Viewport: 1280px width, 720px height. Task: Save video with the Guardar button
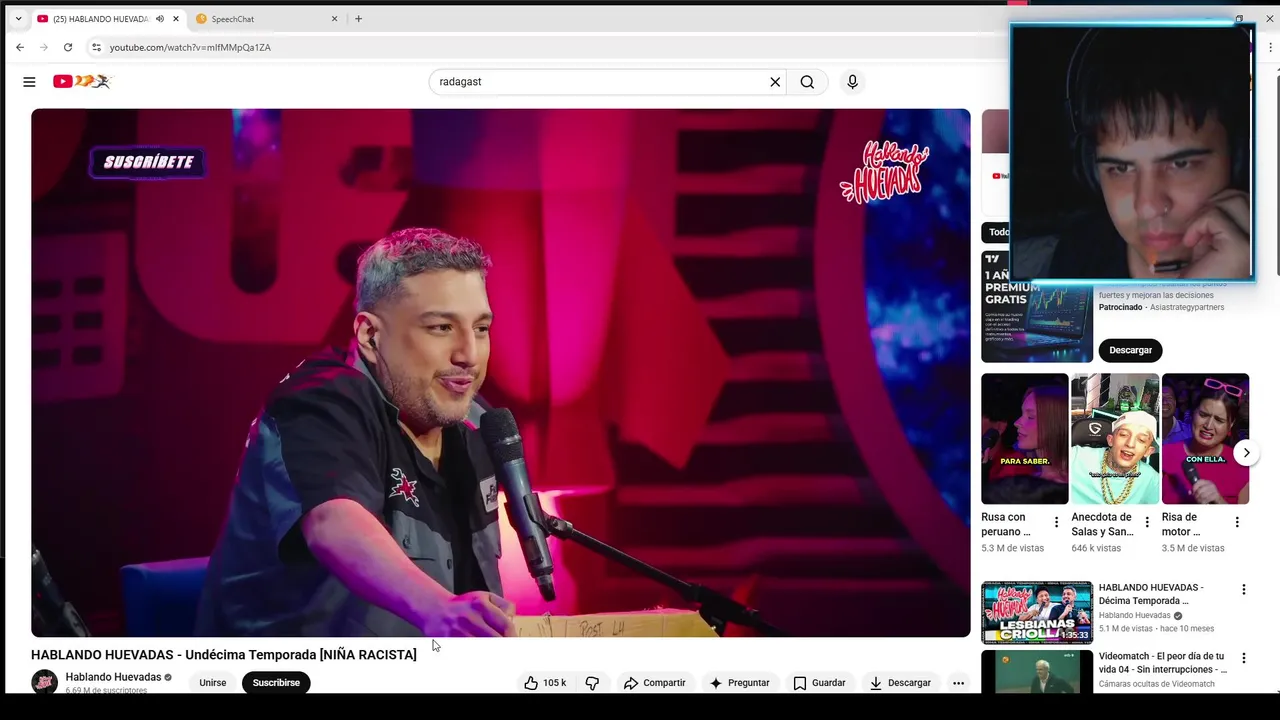click(x=819, y=683)
